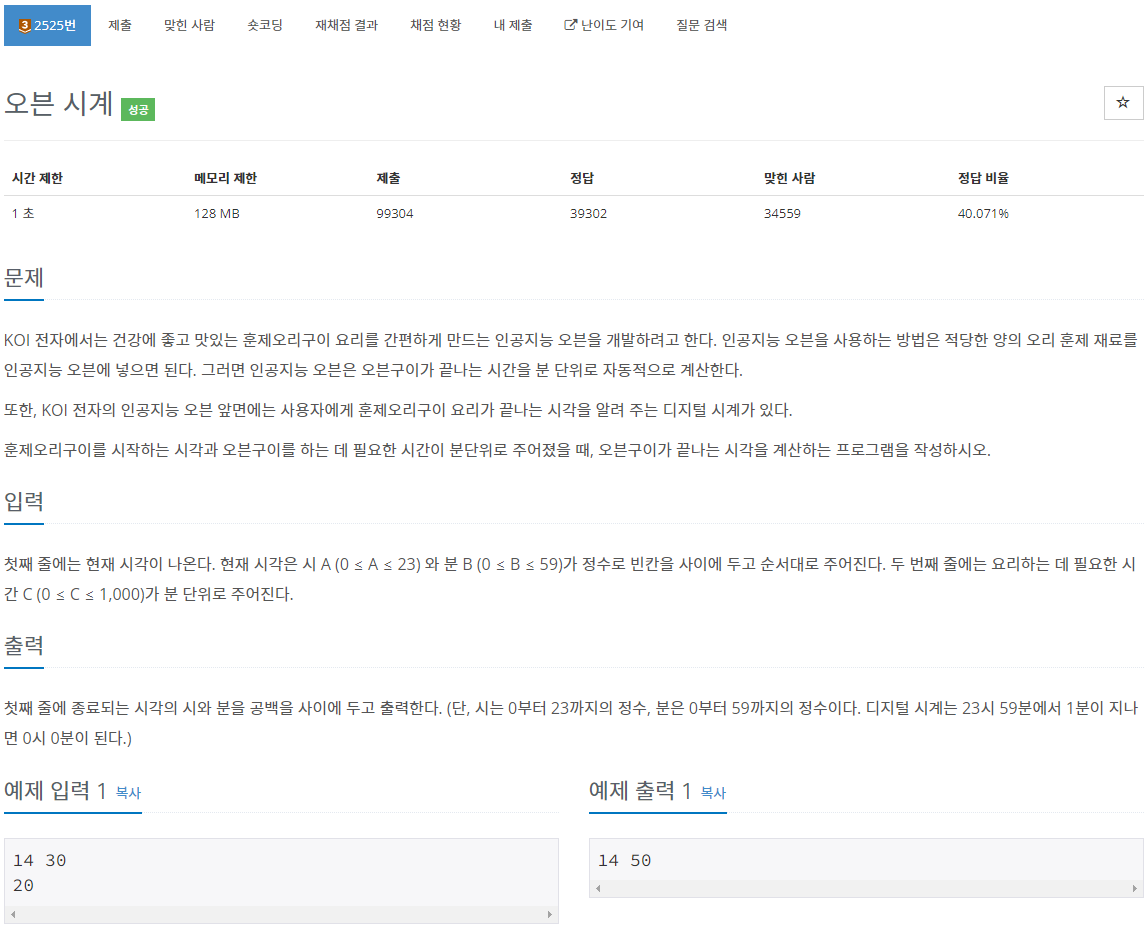
Task: Click the 출력 section heading
Action: (x=24, y=646)
